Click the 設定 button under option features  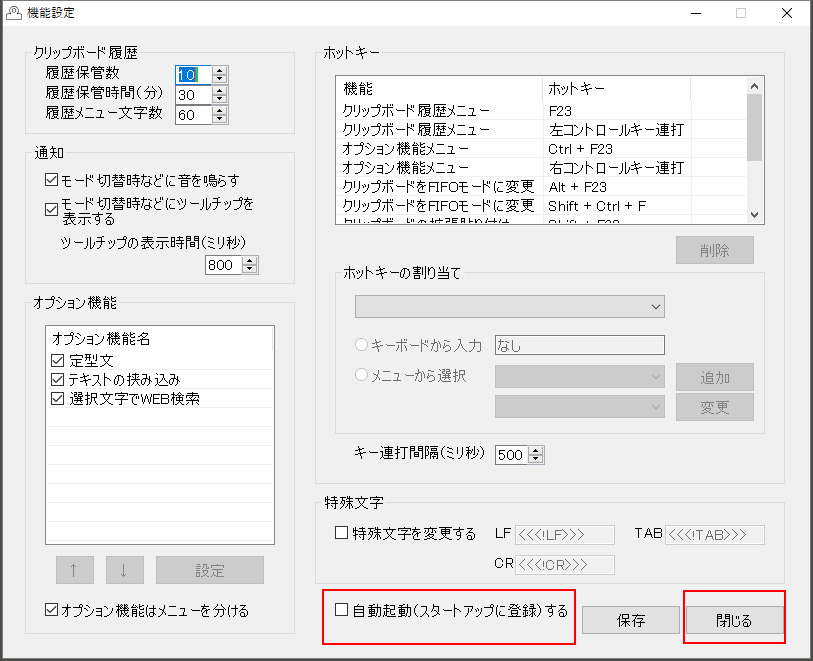(210, 570)
